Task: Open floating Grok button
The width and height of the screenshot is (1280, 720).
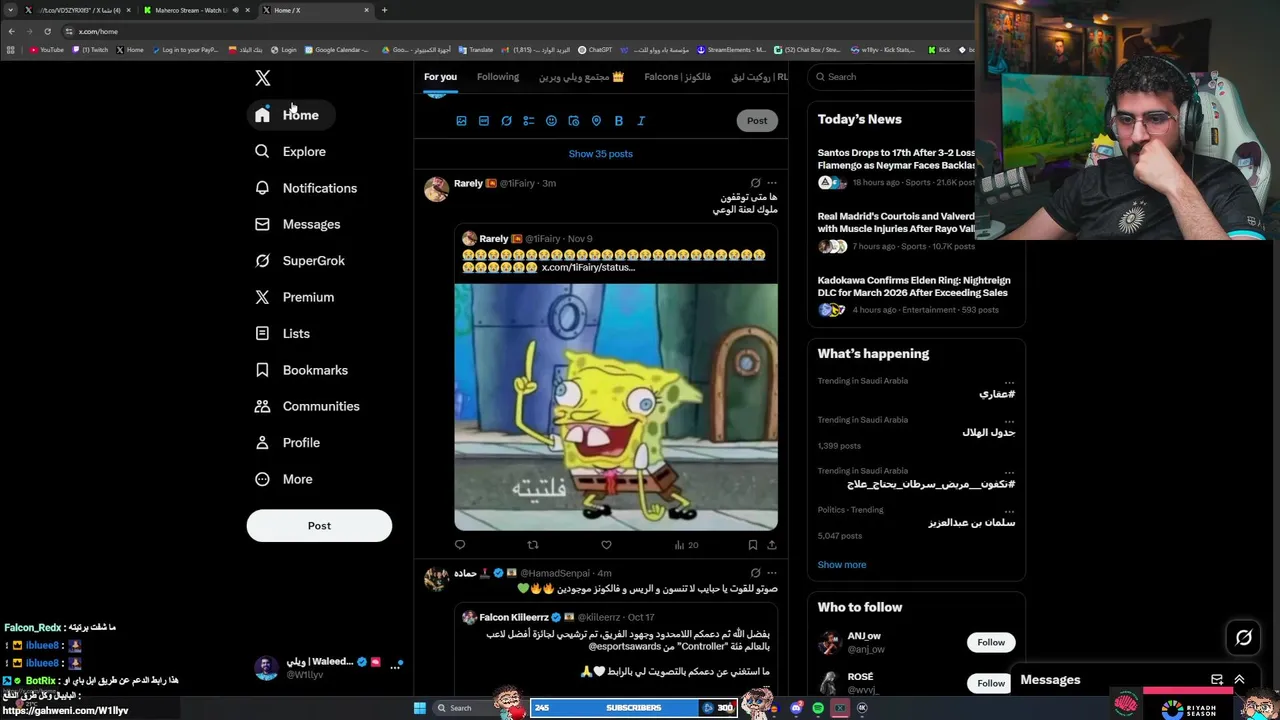Action: (1244, 637)
